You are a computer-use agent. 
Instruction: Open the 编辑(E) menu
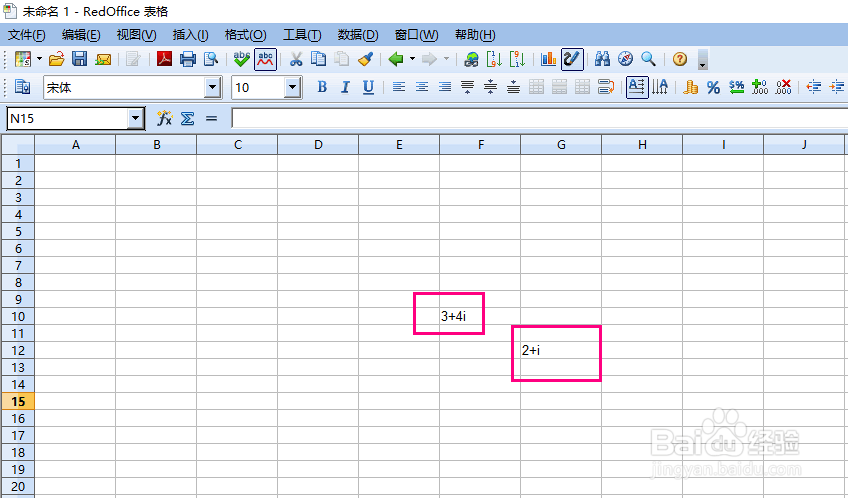(81, 35)
